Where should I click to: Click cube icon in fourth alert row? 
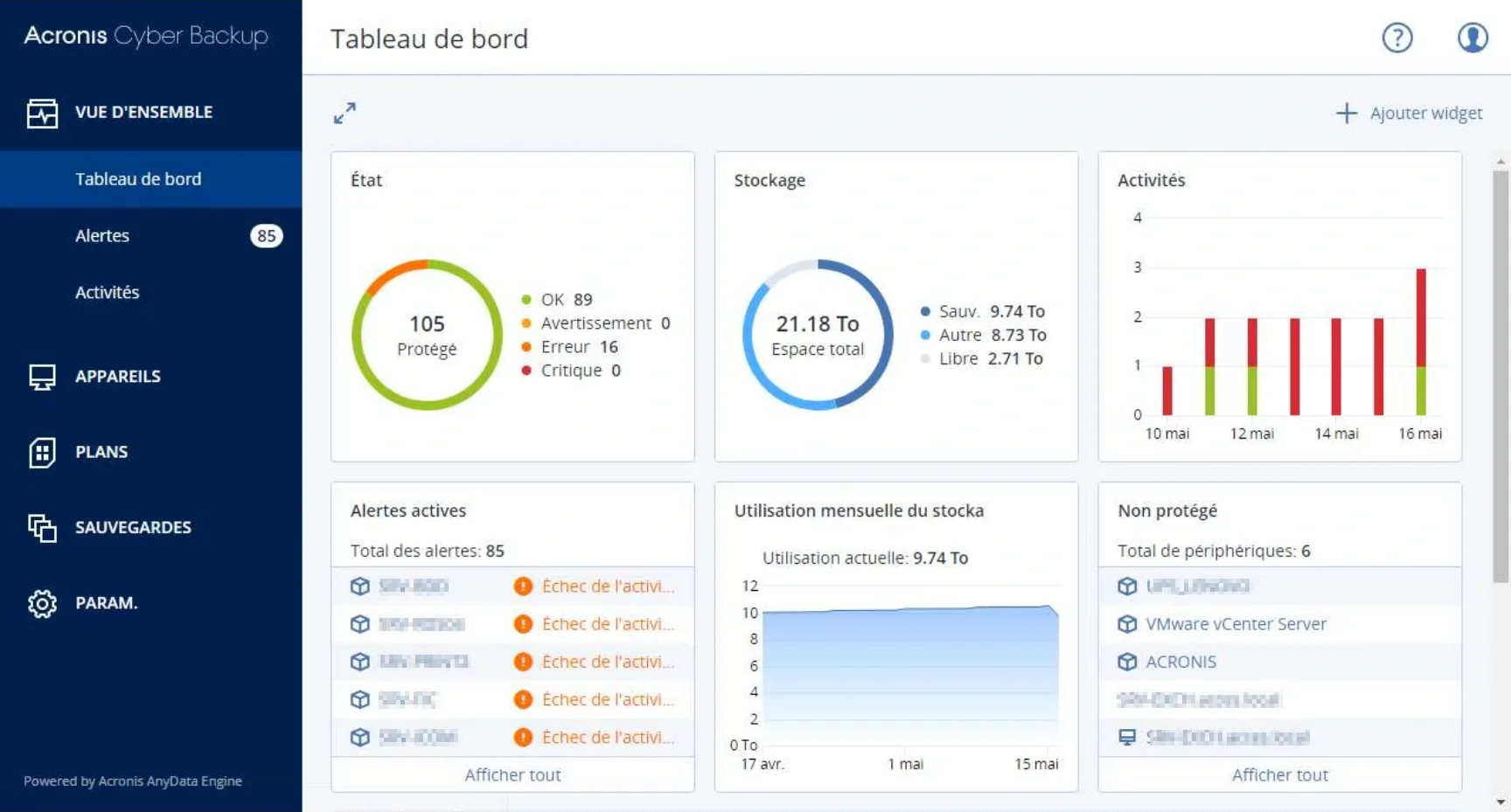pyautogui.click(x=359, y=699)
